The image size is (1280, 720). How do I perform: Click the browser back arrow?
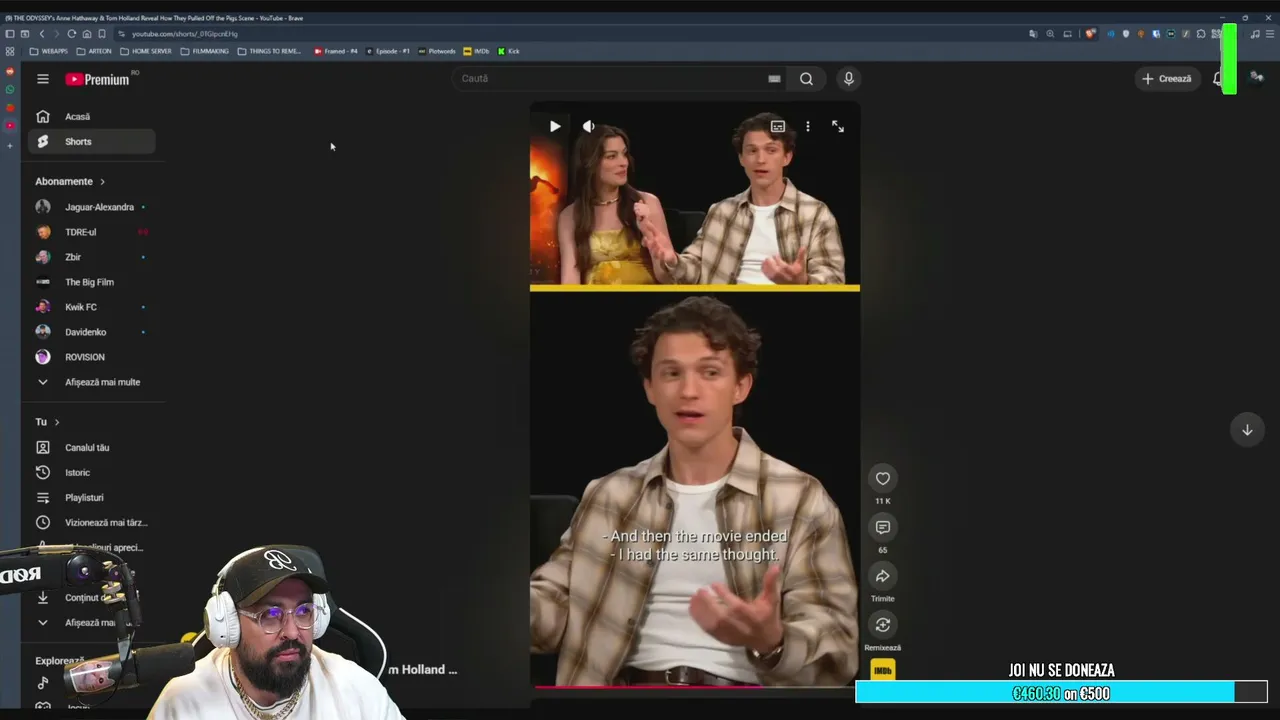point(42,34)
